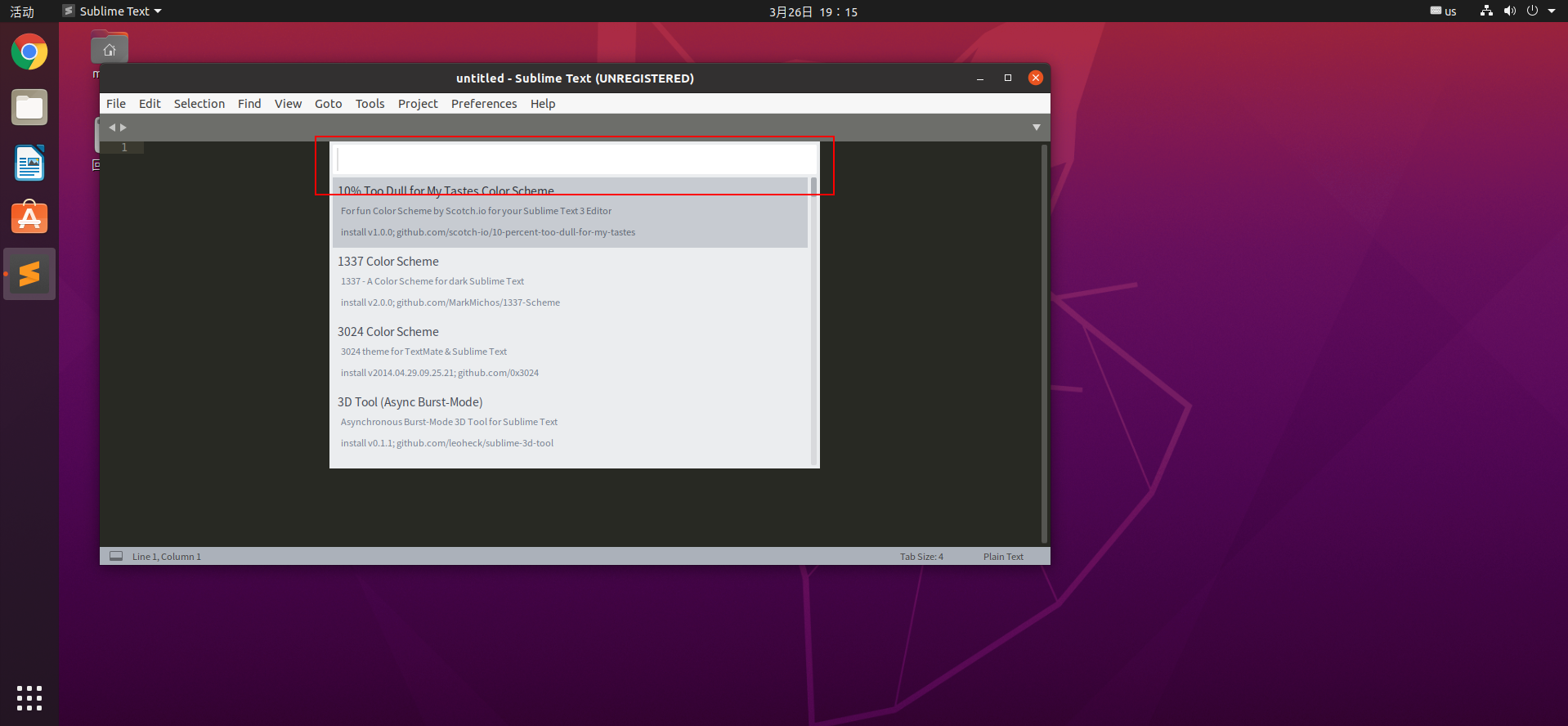1568x726 pixels.
Task: Open Plain Text syntax selector
Action: 1003,557
